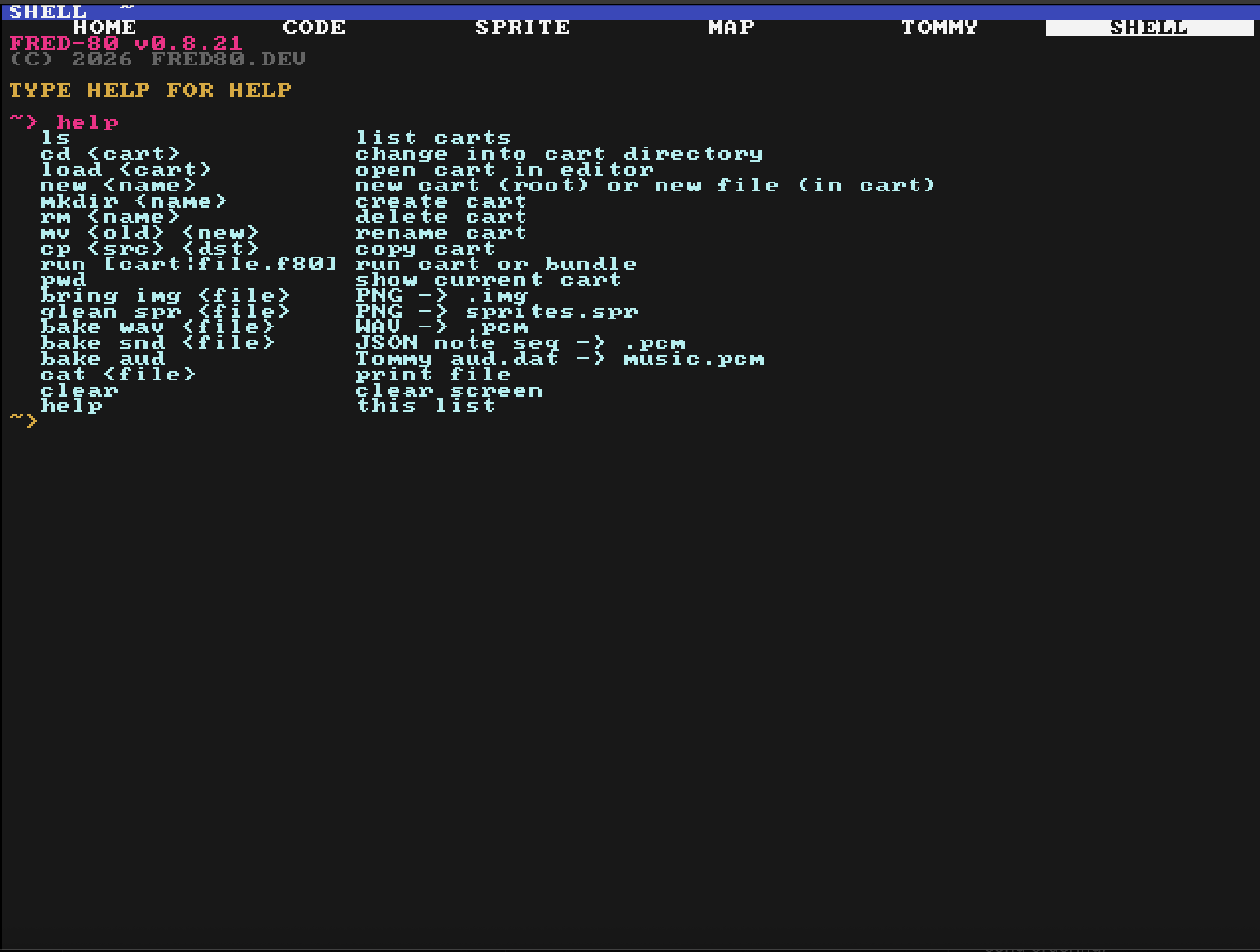Click the TYPE HELP FOR HELP message
Image resolution: width=1260 pixels, height=952 pixels.
click(150, 90)
